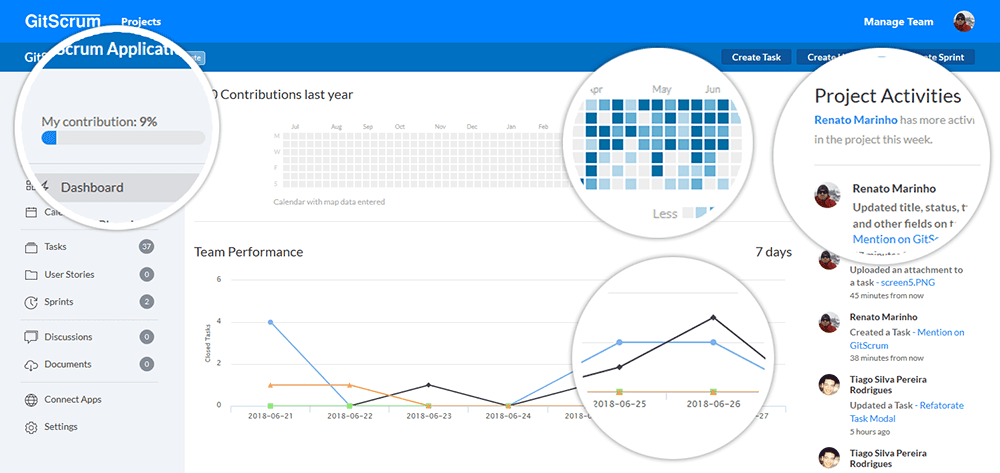Select the Connect Apps globe icon
Image resolution: width=1000 pixels, height=473 pixels.
31,400
